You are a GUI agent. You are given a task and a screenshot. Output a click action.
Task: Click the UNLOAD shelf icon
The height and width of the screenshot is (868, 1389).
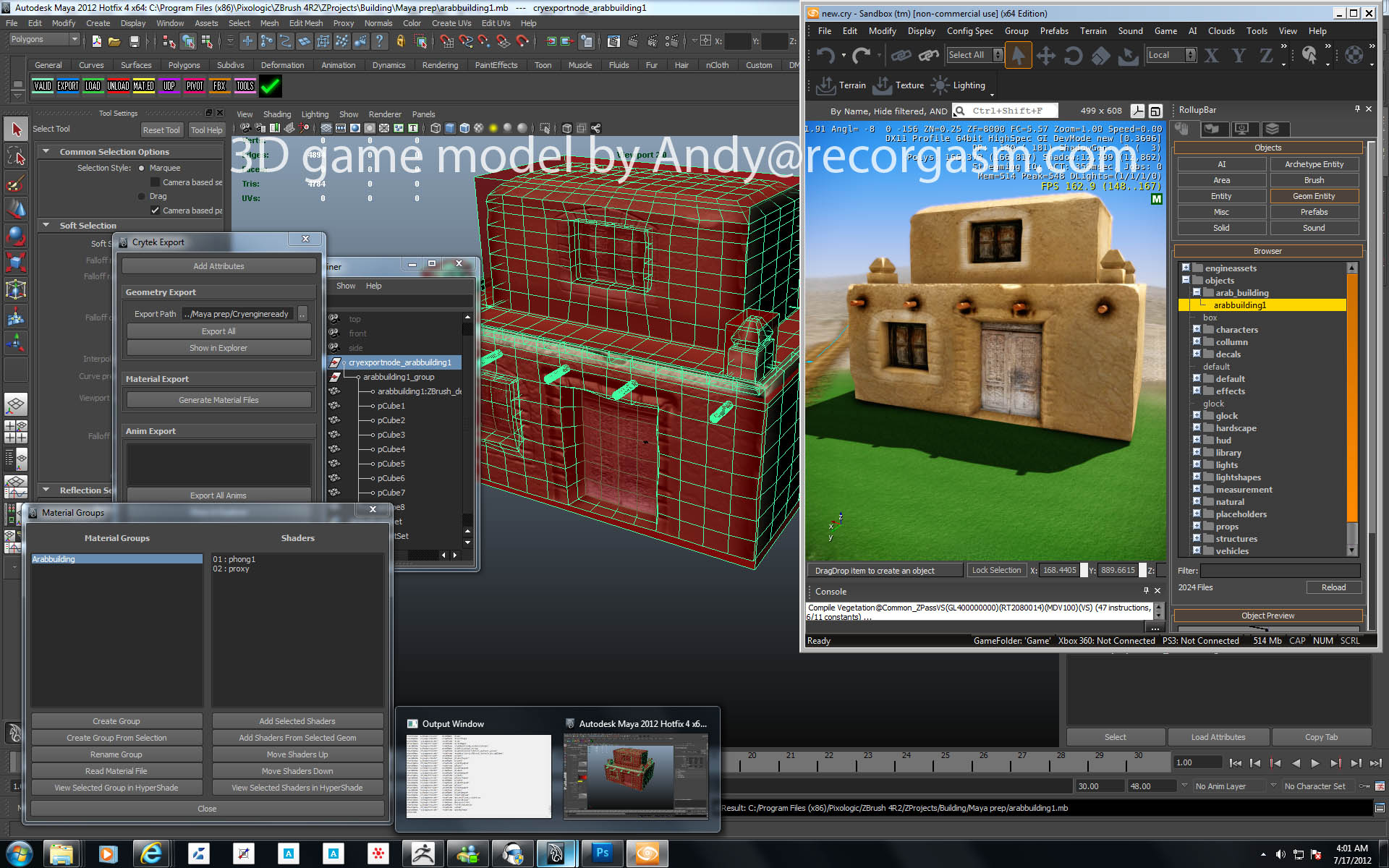118,86
